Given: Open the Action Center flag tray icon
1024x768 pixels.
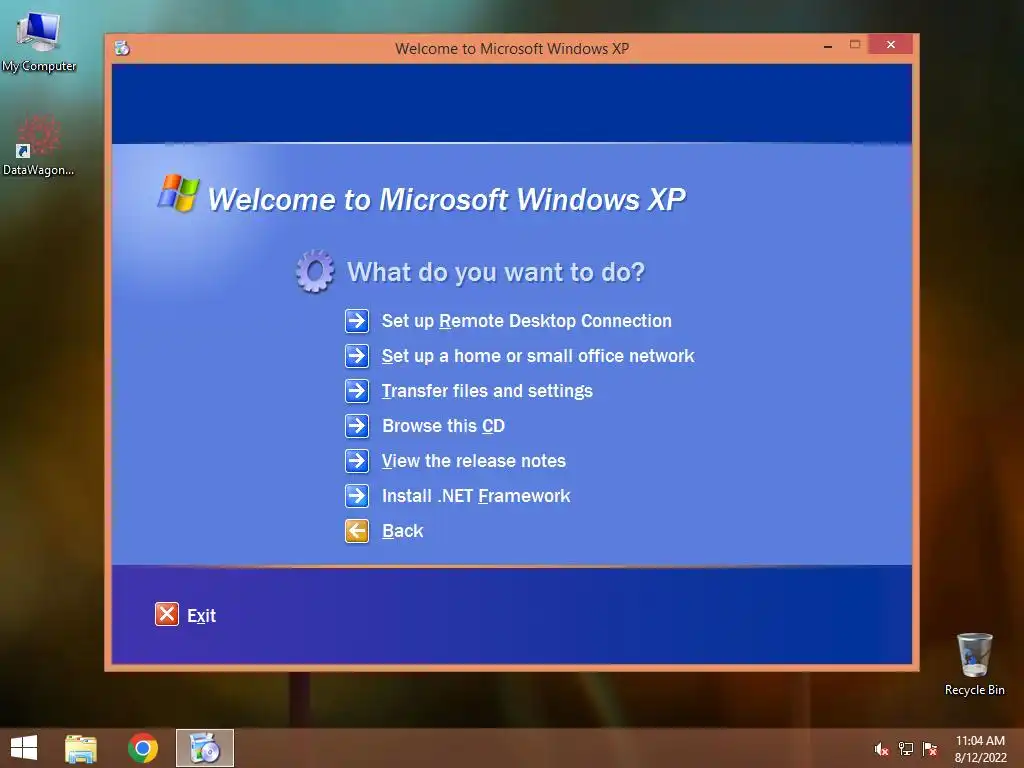Looking at the screenshot, I should (929, 749).
